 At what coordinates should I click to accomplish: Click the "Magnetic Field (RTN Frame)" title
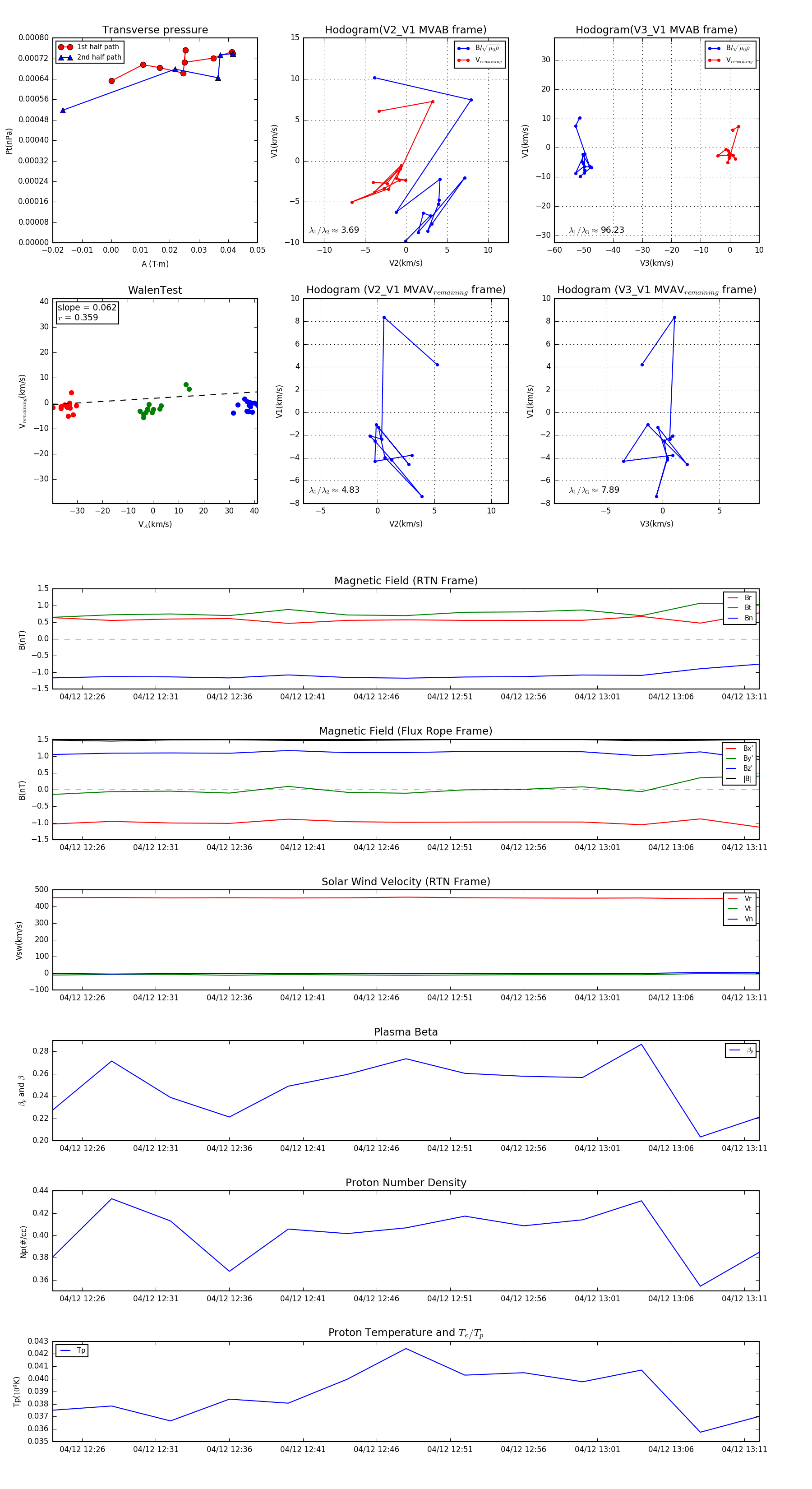(x=406, y=581)
